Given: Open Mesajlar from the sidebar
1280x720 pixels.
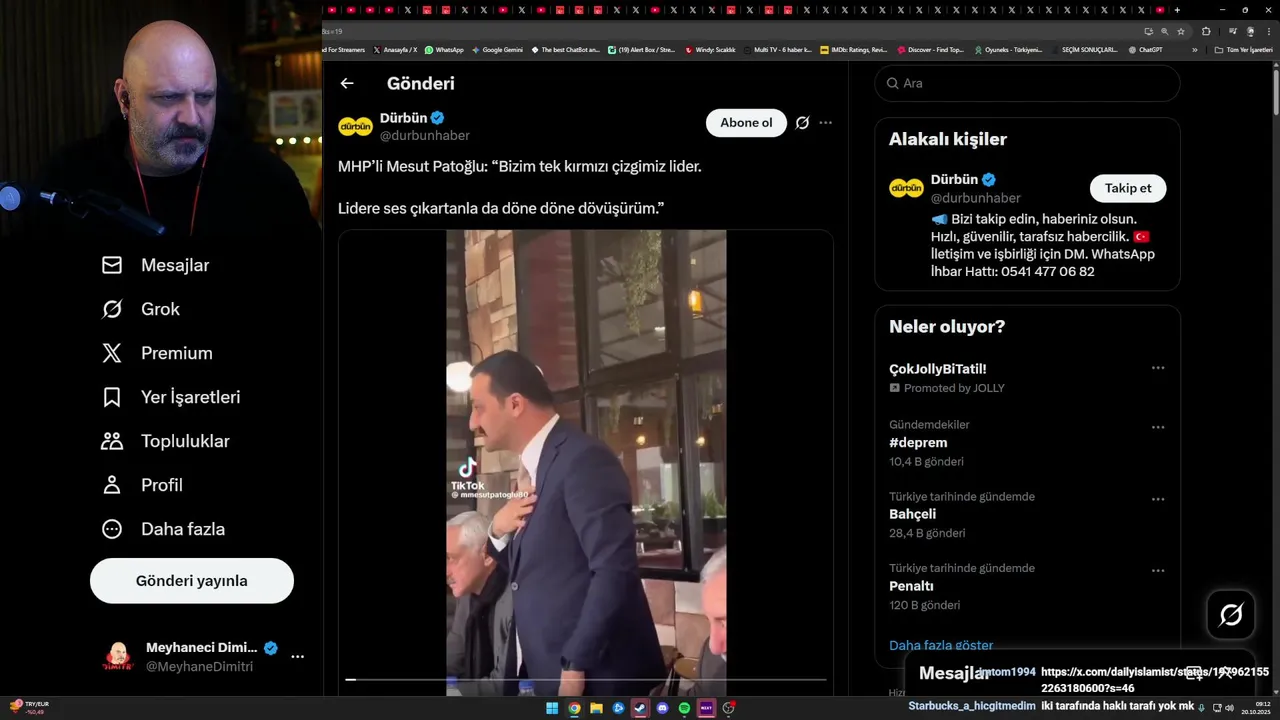Looking at the screenshot, I should click(156, 265).
